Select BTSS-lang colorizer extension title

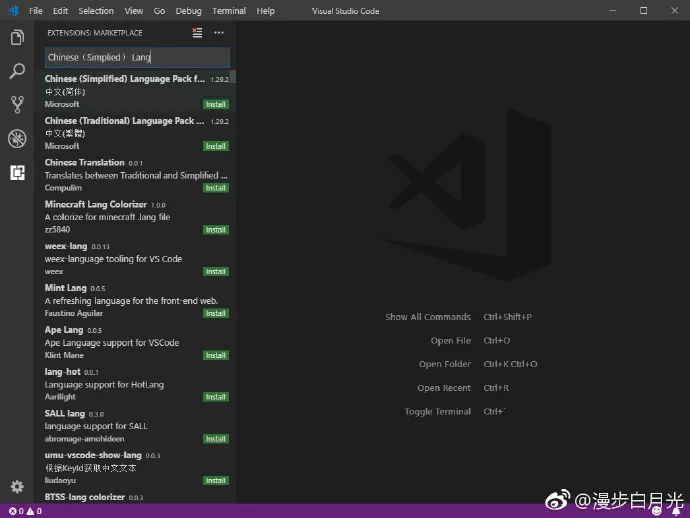[84, 497]
